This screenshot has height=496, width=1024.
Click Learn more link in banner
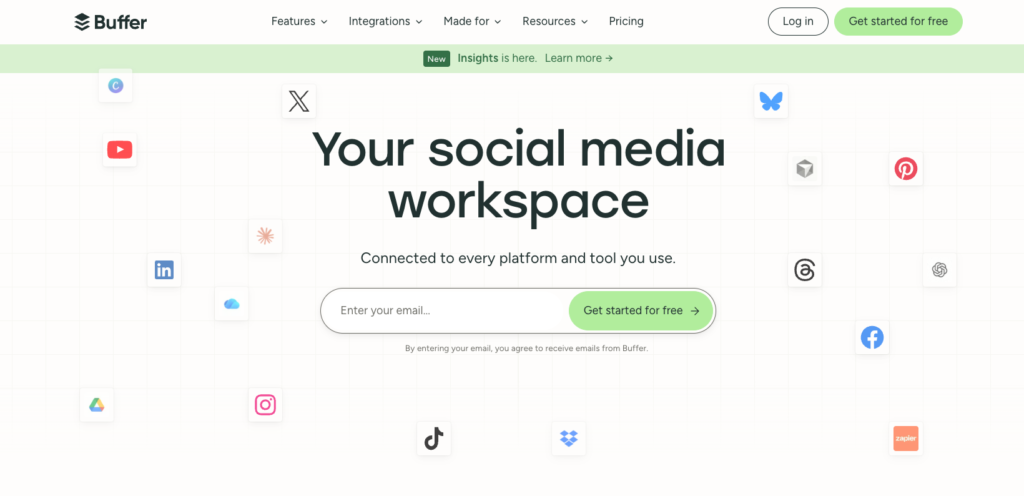pyautogui.click(x=579, y=58)
